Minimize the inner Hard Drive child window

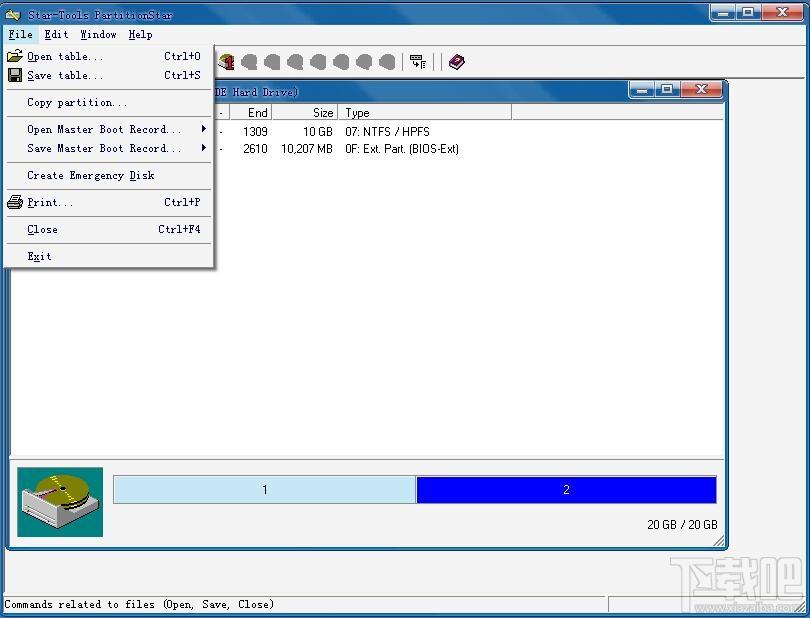pos(642,90)
